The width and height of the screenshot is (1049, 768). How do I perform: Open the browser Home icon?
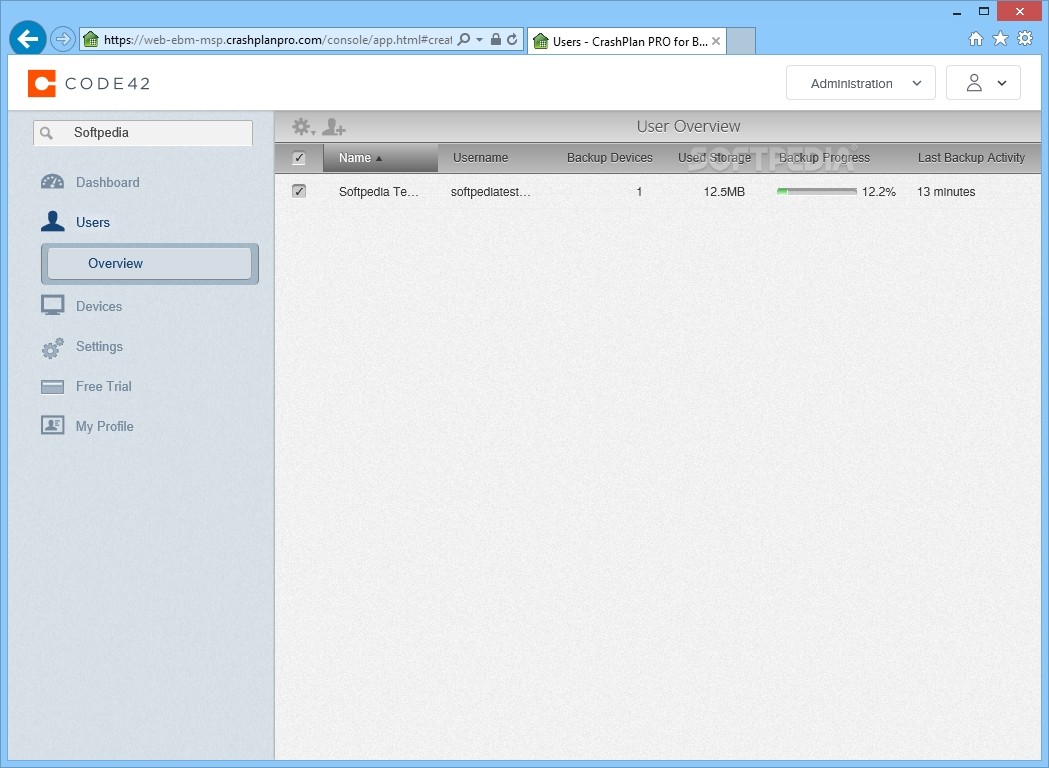coord(976,39)
